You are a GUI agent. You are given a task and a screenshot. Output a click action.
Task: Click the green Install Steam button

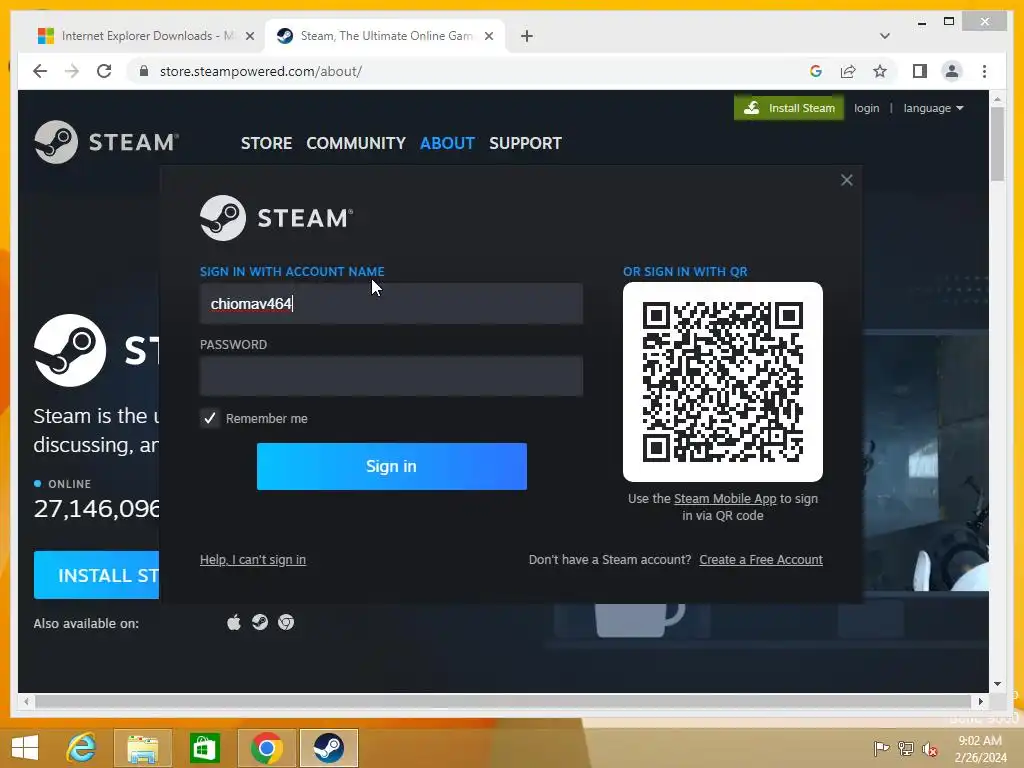[789, 108]
